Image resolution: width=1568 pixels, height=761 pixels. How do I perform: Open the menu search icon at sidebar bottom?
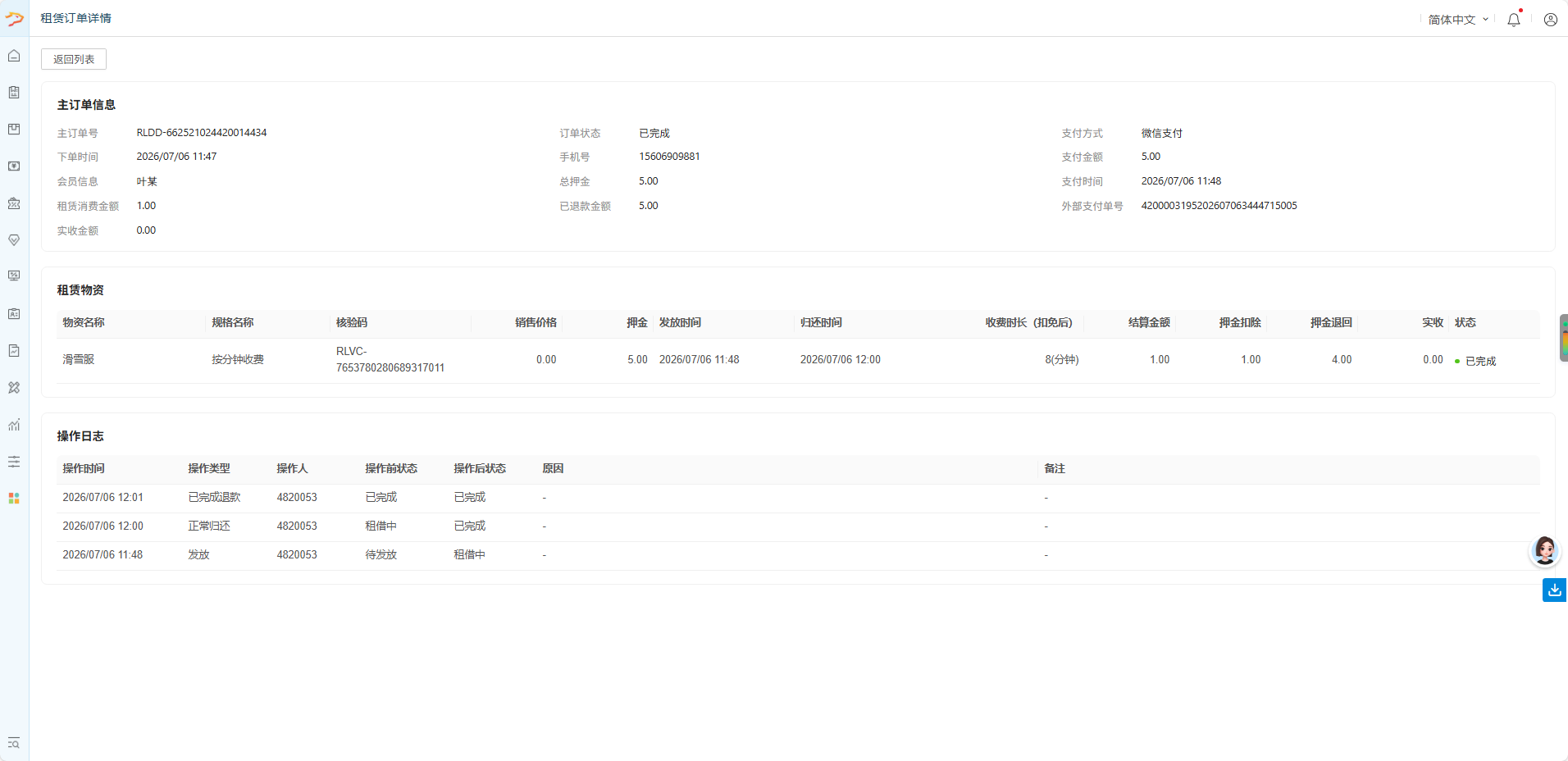point(14,743)
